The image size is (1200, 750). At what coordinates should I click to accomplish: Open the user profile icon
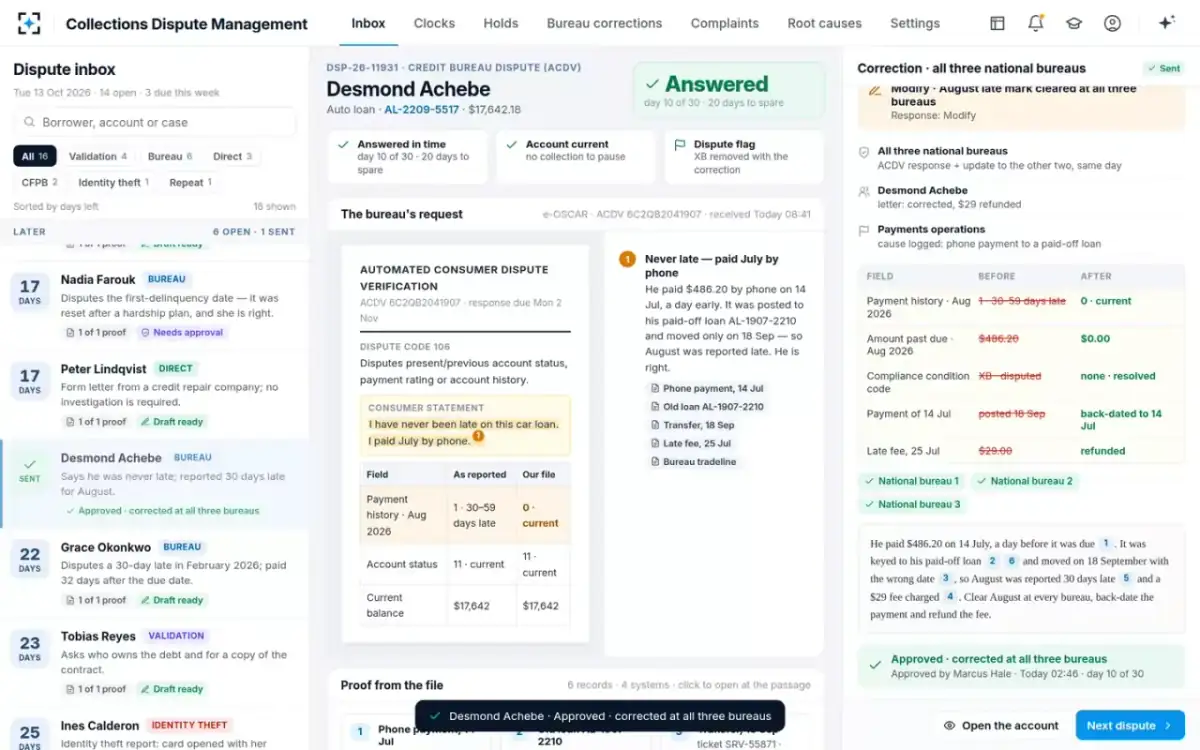[1112, 23]
